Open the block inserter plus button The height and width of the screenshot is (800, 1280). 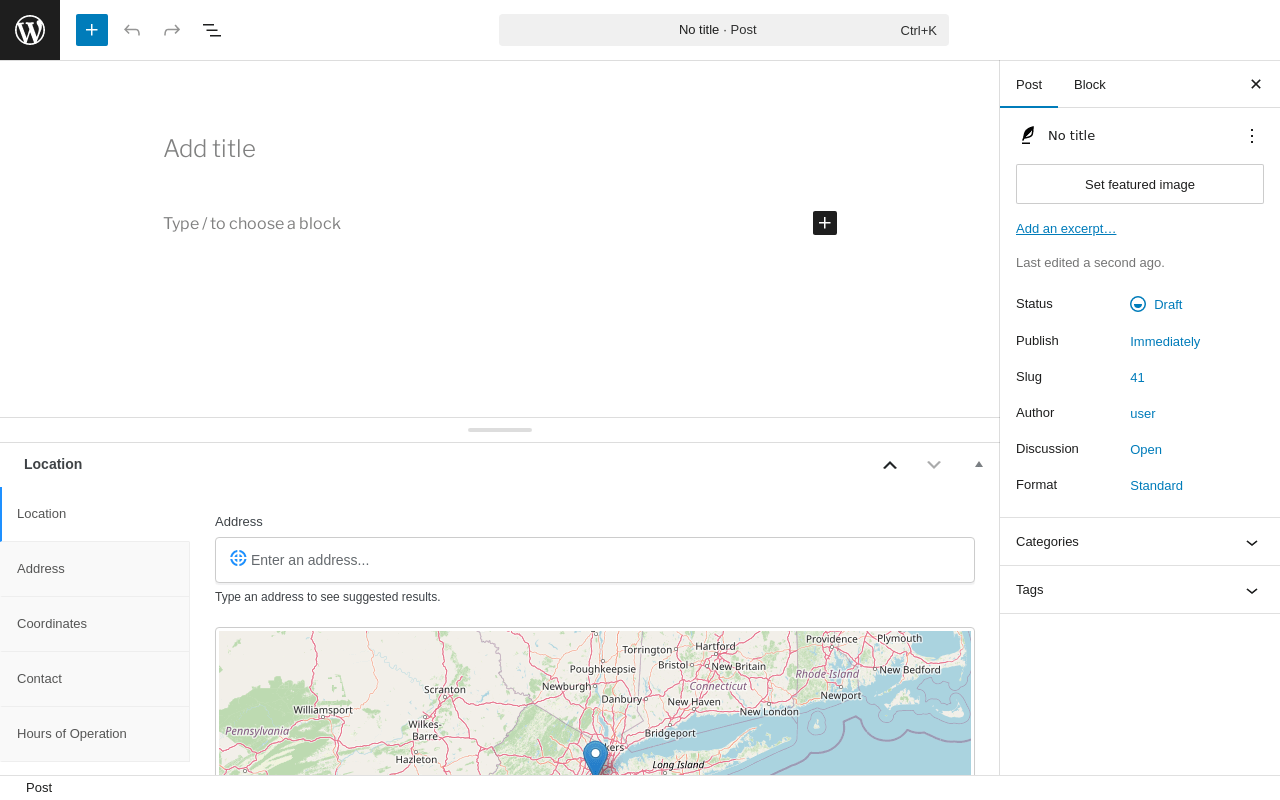[x=92, y=30]
